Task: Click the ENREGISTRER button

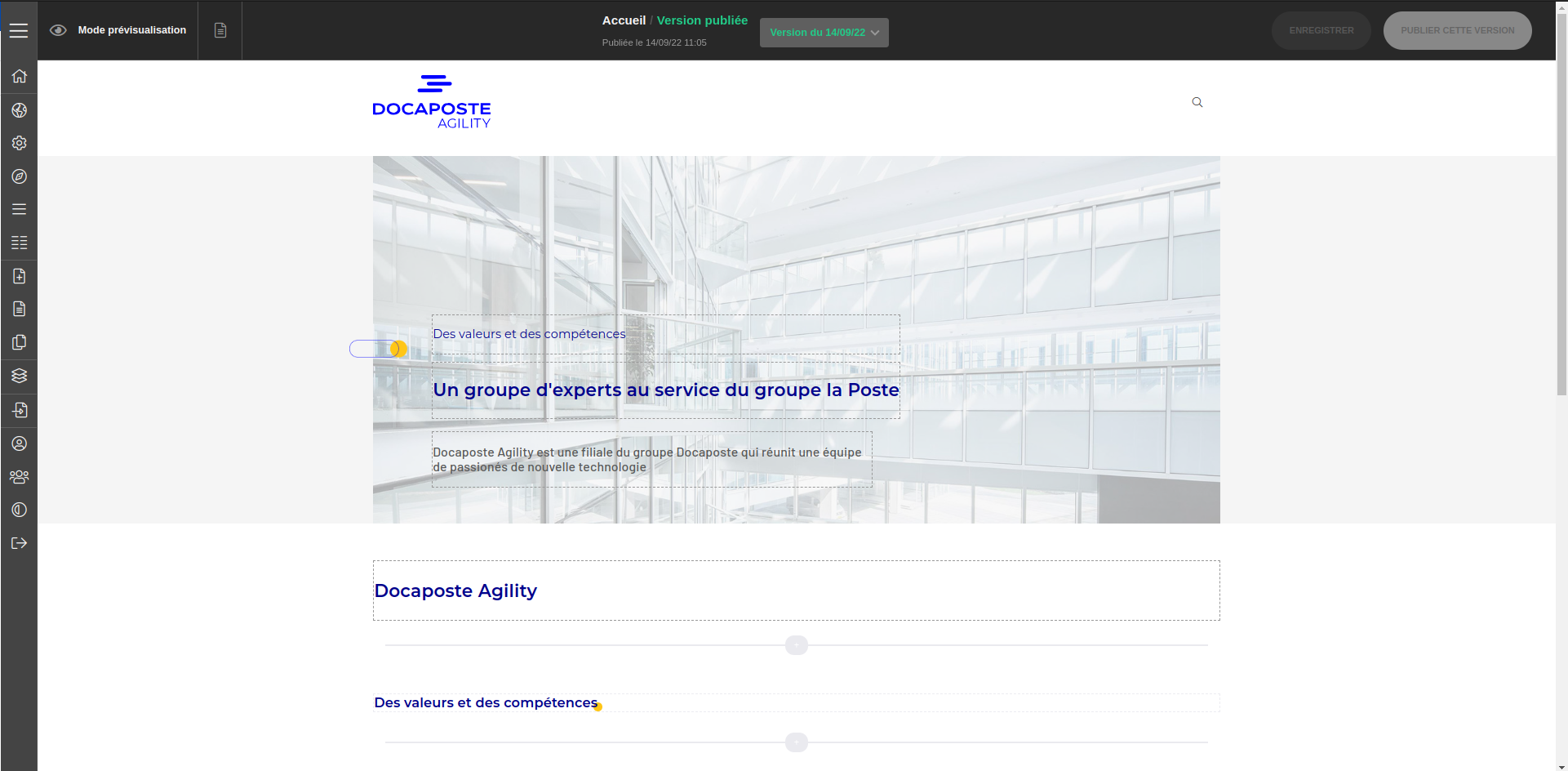Action: 1321,30
